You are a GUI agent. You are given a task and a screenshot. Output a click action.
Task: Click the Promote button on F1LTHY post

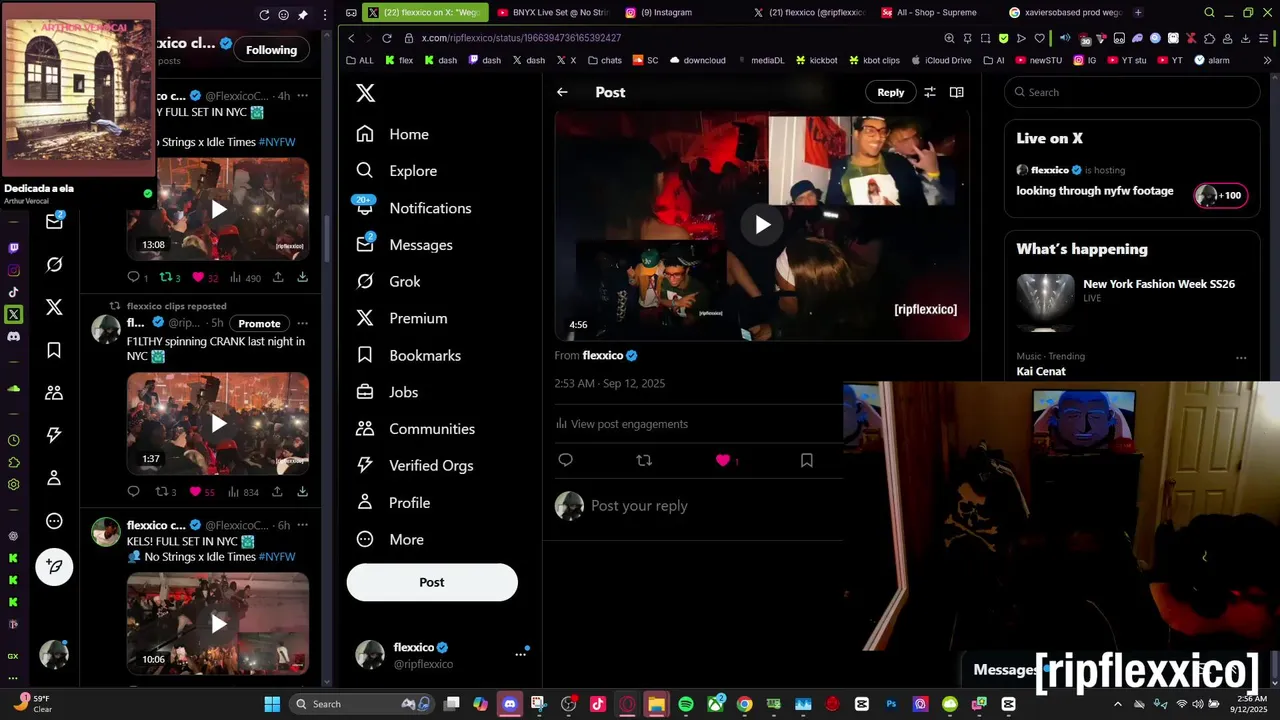click(259, 323)
